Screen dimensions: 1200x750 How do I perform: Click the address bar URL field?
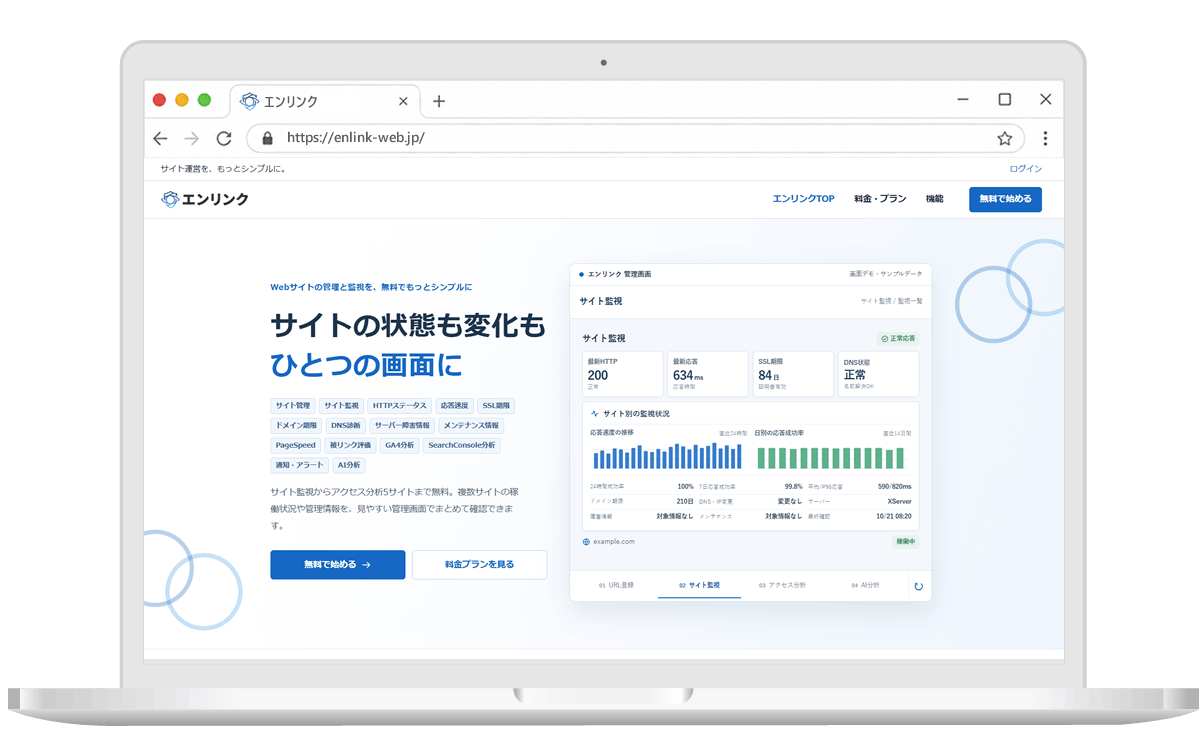(636, 138)
